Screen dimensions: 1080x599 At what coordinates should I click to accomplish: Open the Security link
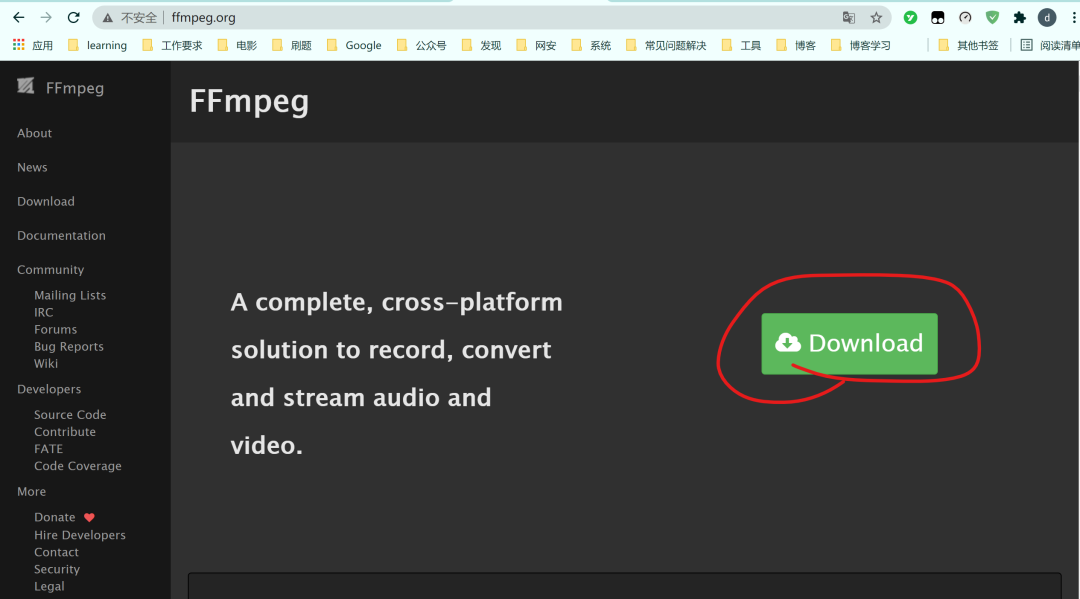pos(57,569)
